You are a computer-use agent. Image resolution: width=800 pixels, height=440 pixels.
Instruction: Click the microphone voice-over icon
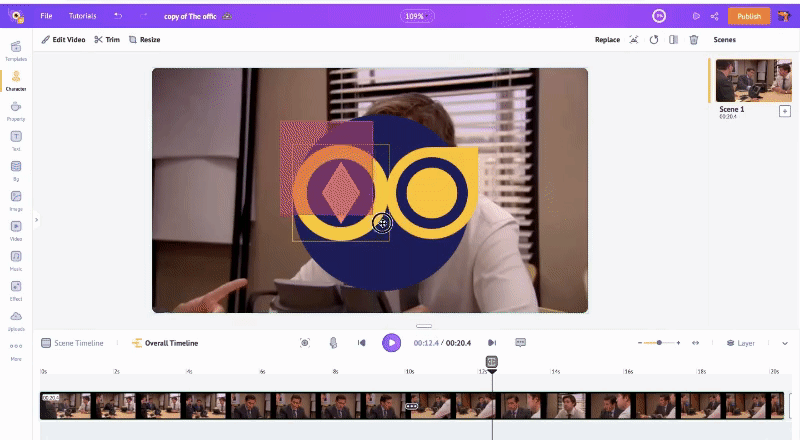pos(333,343)
